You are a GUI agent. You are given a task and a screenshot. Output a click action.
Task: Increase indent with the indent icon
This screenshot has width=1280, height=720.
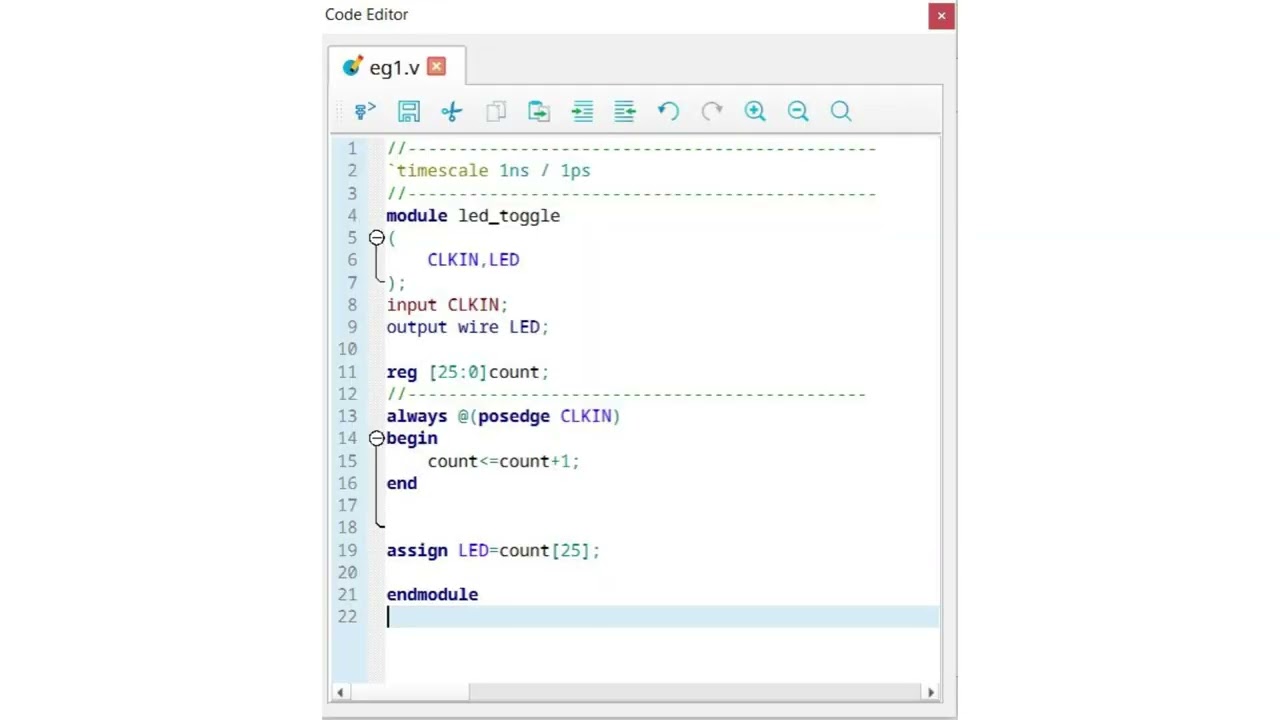pyautogui.click(x=582, y=111)
